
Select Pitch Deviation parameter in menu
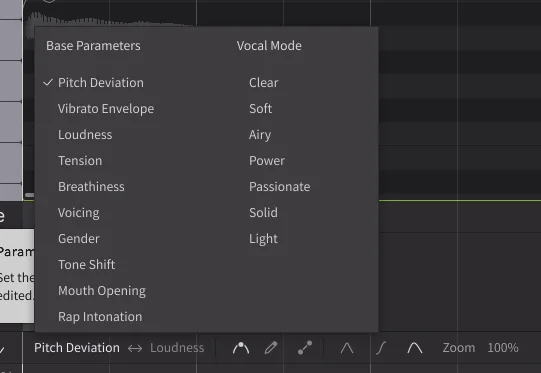point(100,83)
